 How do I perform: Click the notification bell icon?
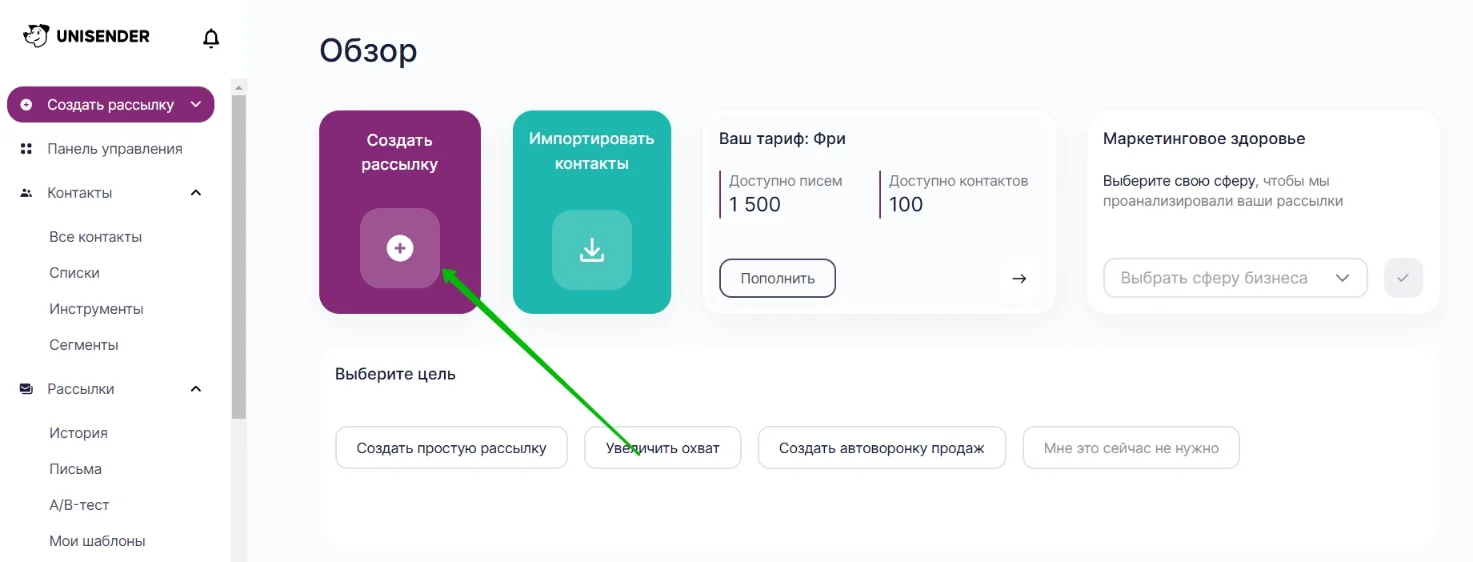(x=210, y=38)
